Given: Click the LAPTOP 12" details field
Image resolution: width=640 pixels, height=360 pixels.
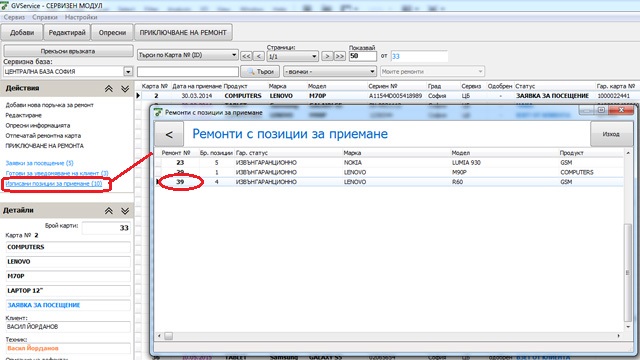Looking at the screenshot, I should (x=68, y=291).
